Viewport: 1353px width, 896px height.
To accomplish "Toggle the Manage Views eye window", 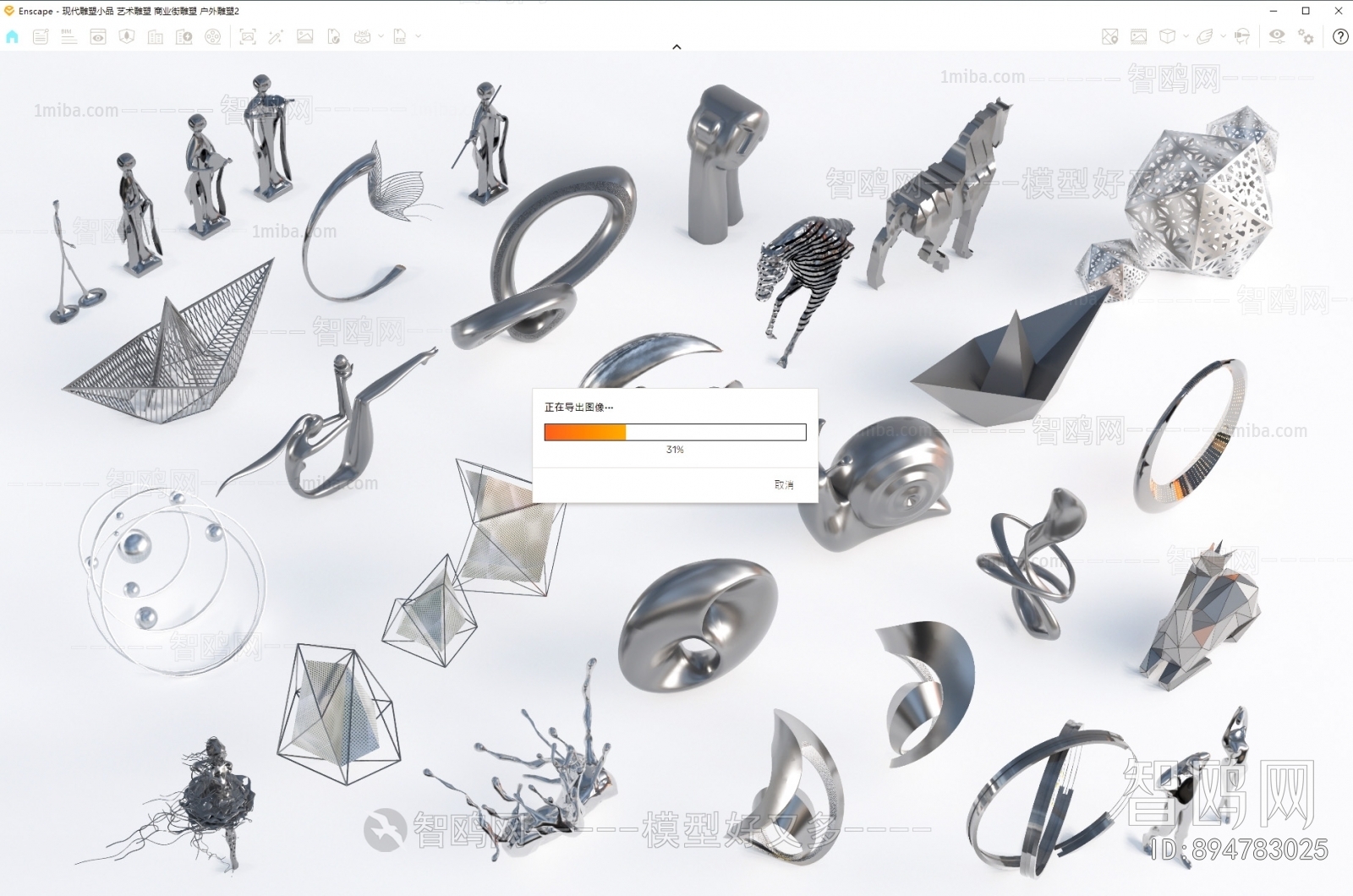I will click(x=98, y=36).
